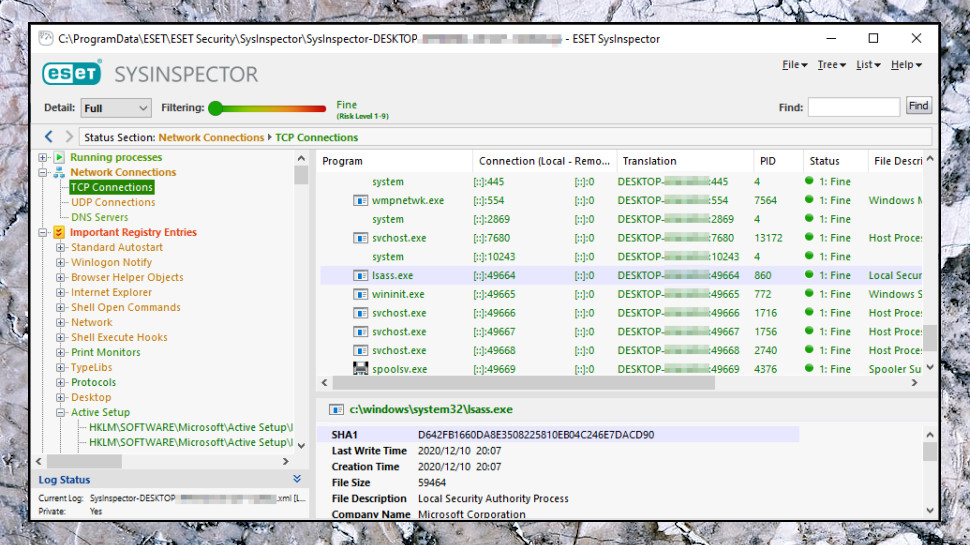Image resolution: width=970 pixels, height=545 pixels.
Task: Expand the Shell Open Commands node
Action: coord(61,307)
